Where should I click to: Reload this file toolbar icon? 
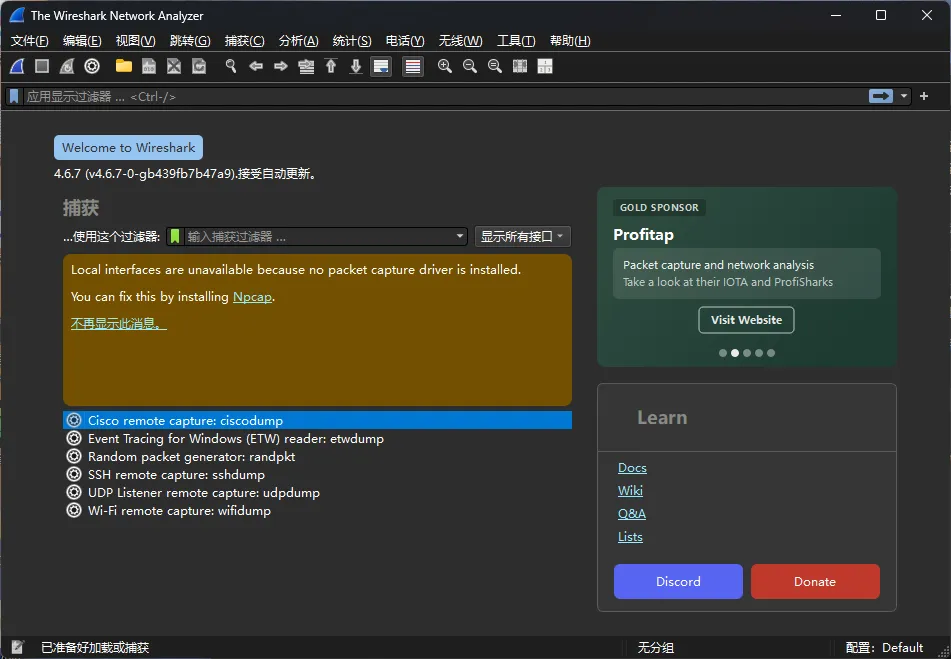199,66
